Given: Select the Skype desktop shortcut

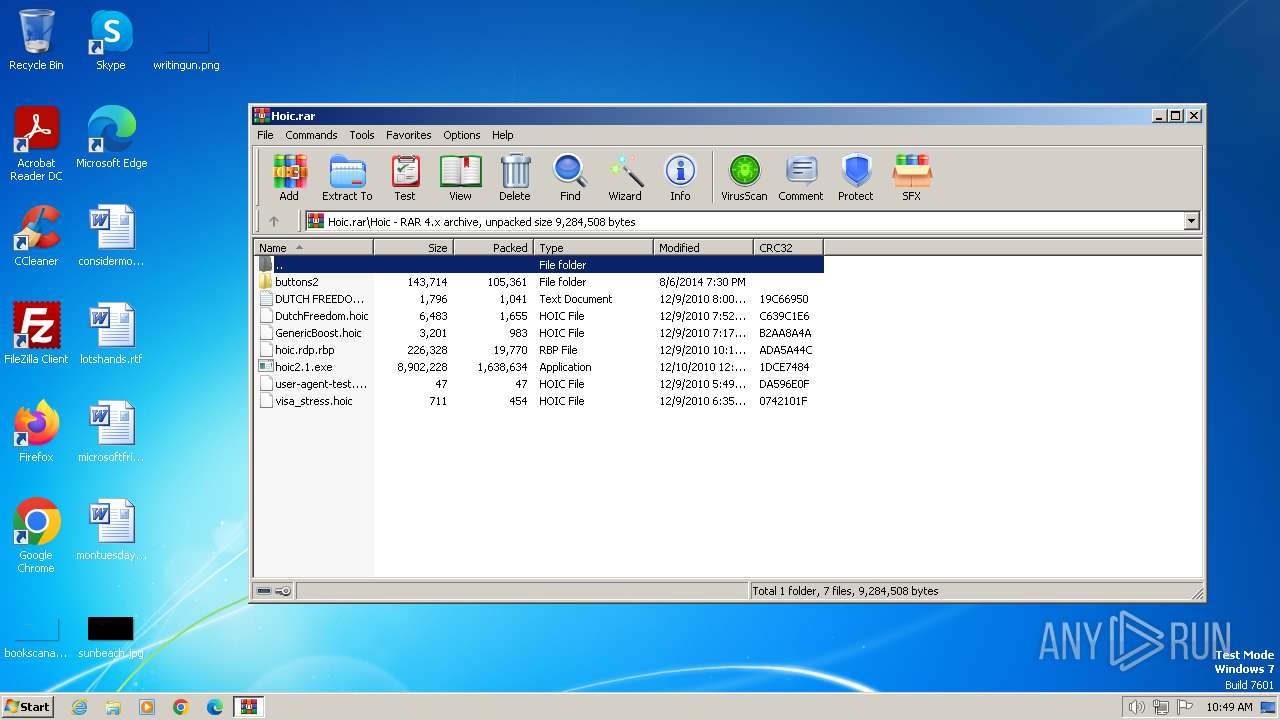Looking at the screenshot, I should click(x=111, y=40).
